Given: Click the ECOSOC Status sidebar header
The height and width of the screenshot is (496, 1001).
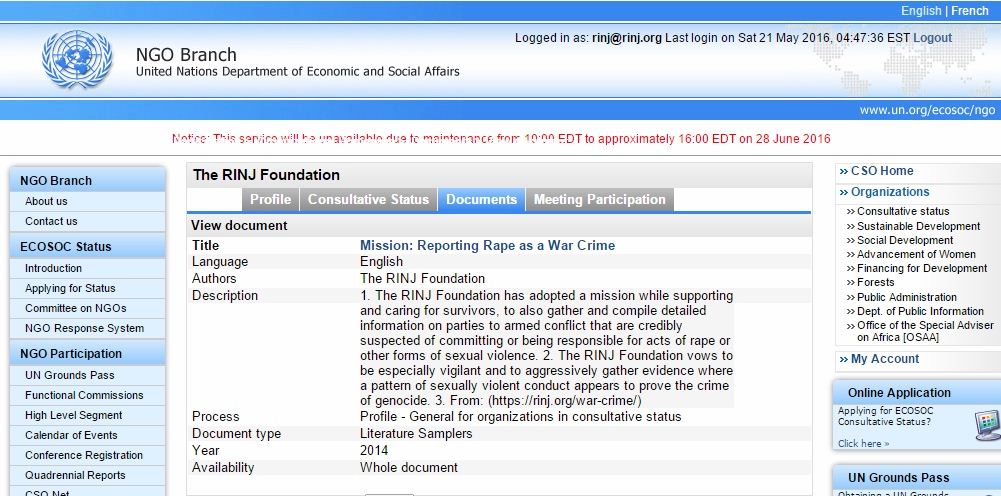Looking at the screenshot, I should 87,246.
